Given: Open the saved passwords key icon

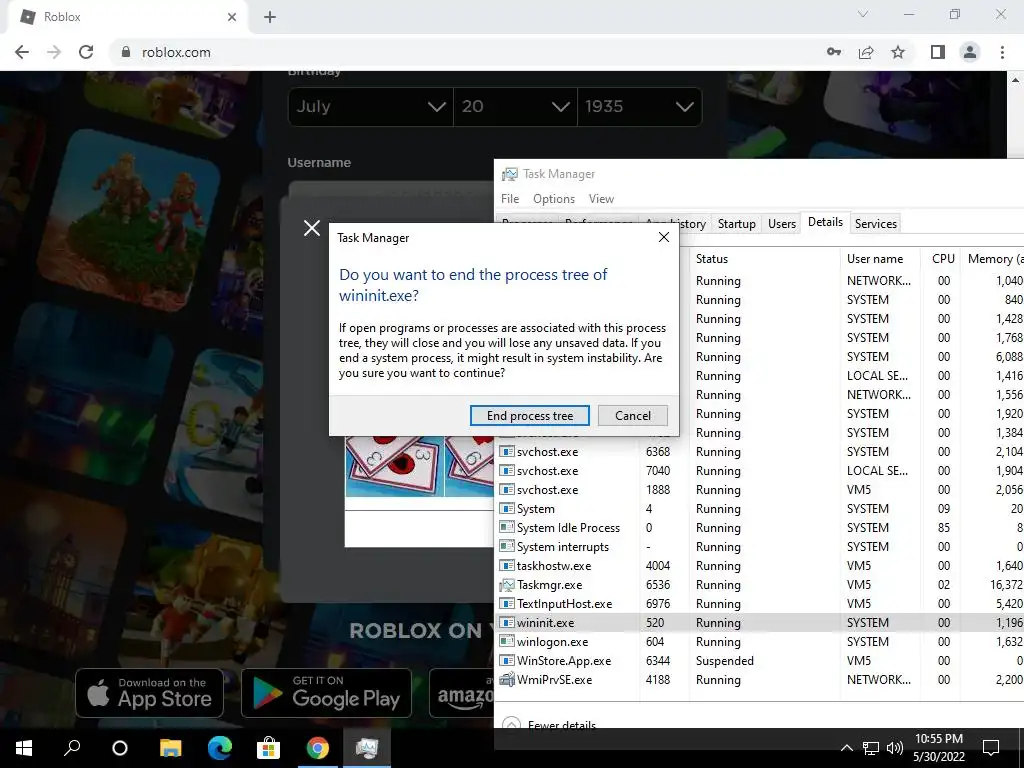Looking at the screenshot, I should 834,52.
